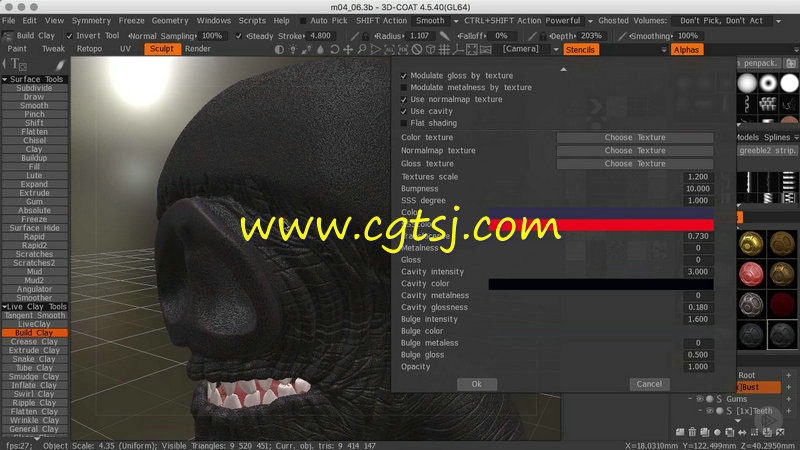The height and width of the screenshot is (450, 800).
Task: Toggle Steady Stroke checkbox
Action: coord(238,36)
